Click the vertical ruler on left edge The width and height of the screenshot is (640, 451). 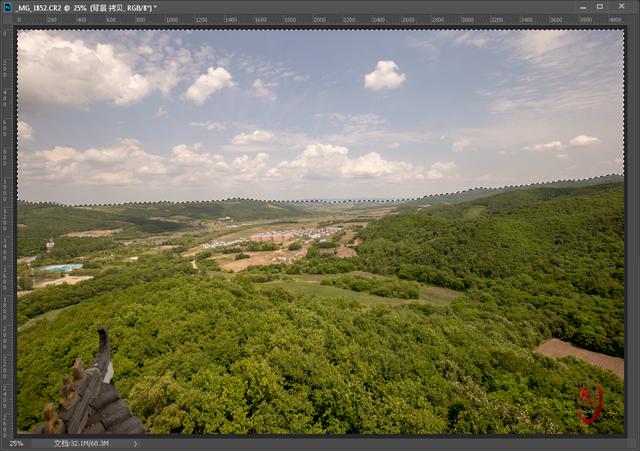pyautogui.click(x=7, y=231)
